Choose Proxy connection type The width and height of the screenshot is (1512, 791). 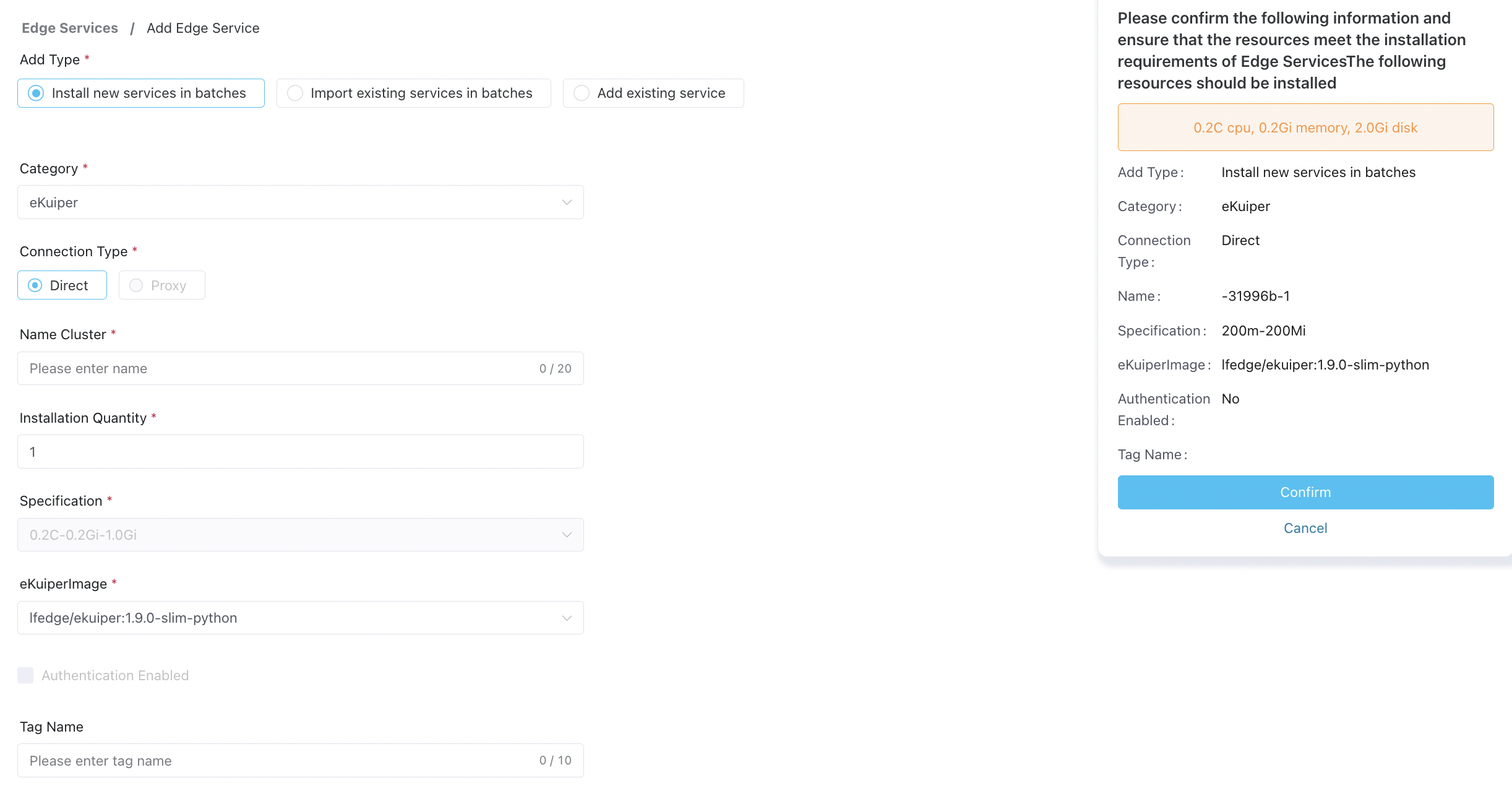coord(162,285)
